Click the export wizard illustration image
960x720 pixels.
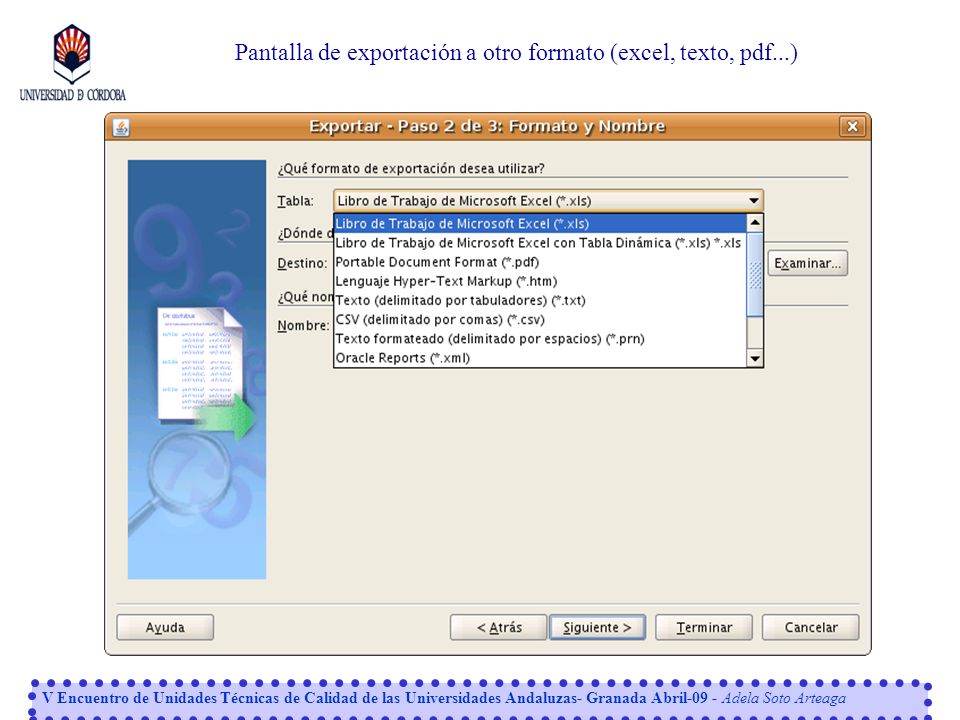pos(197,370)
